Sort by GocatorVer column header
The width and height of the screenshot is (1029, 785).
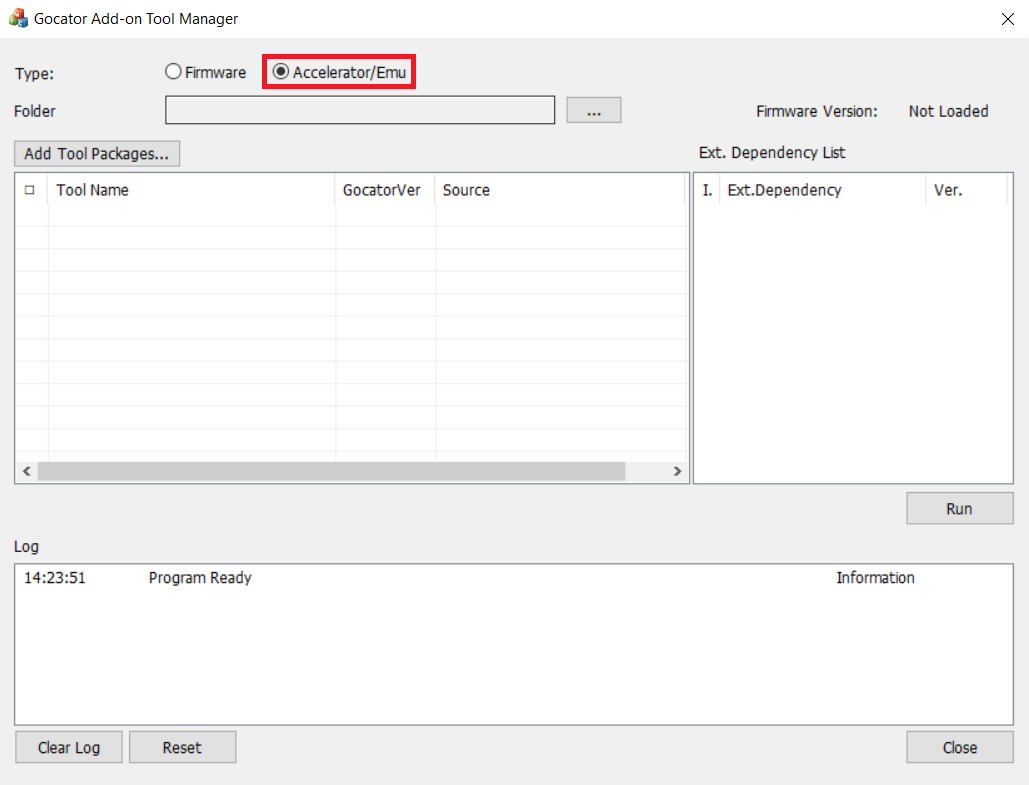(x=385, y=190)
